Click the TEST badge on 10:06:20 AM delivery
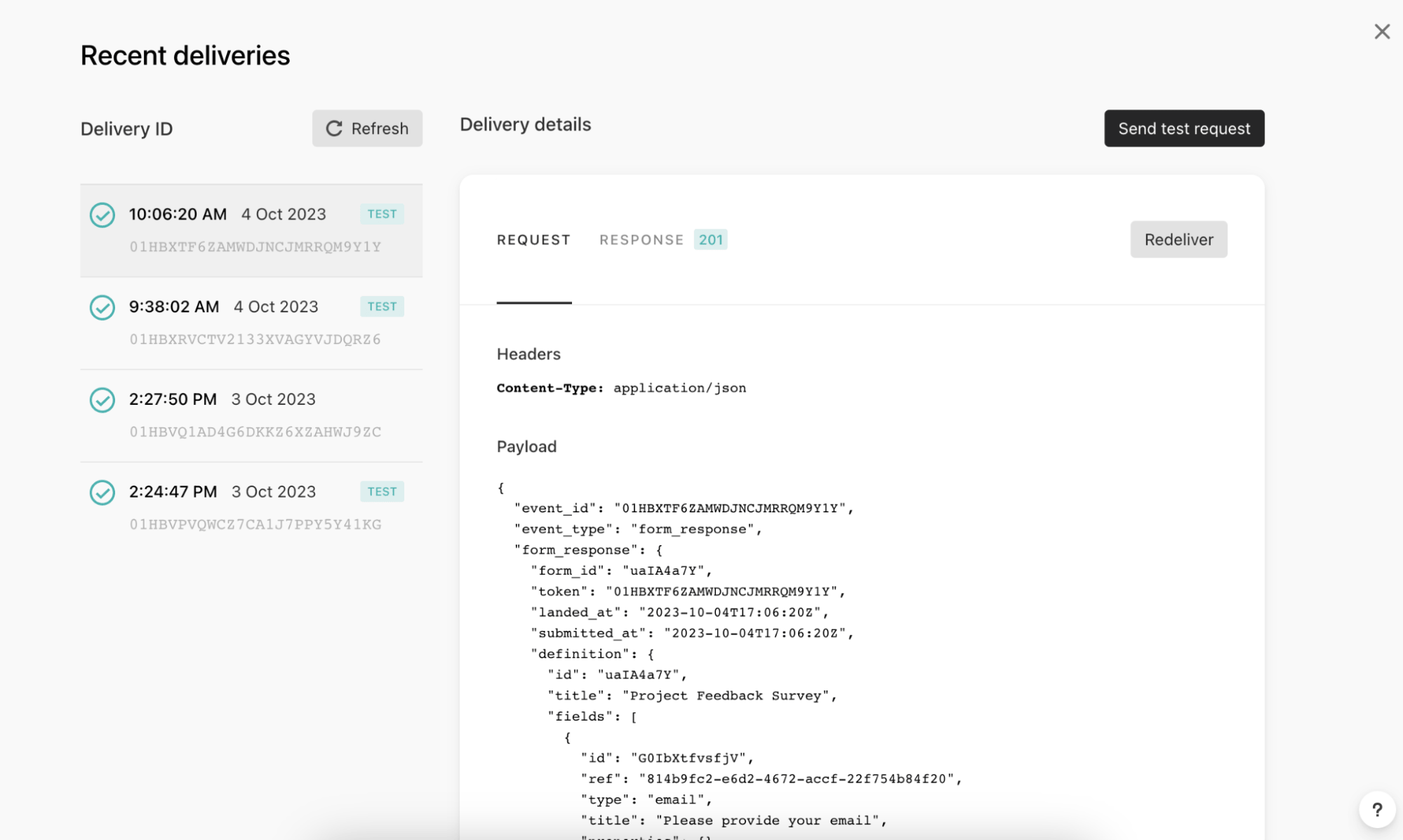This screenshot has height=840, width=1403. coord(382,214)
